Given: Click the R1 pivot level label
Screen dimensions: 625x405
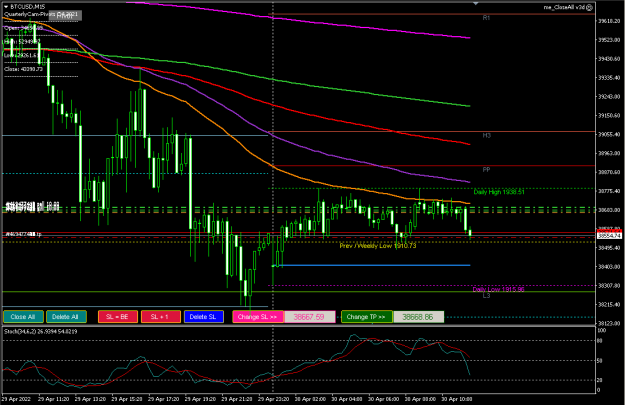Looking at the screenshot, I should 486,18.
